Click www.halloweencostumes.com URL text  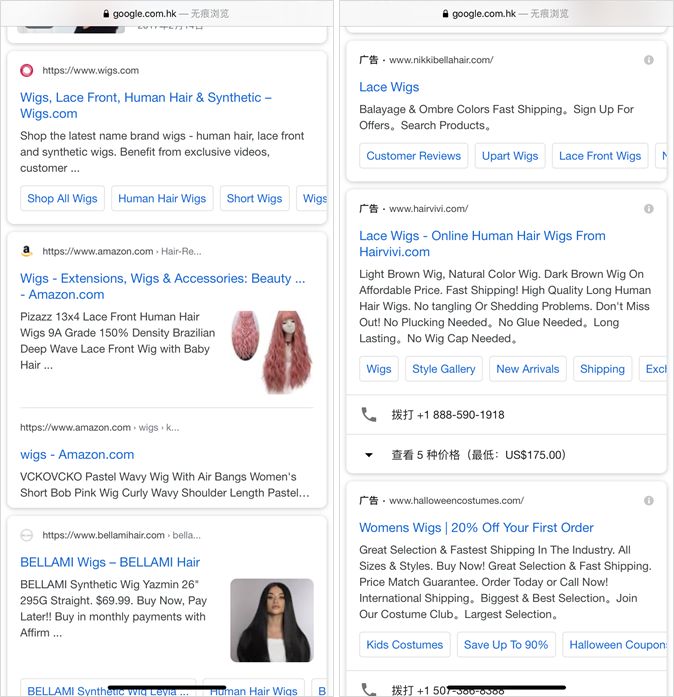tap(457, 501)
